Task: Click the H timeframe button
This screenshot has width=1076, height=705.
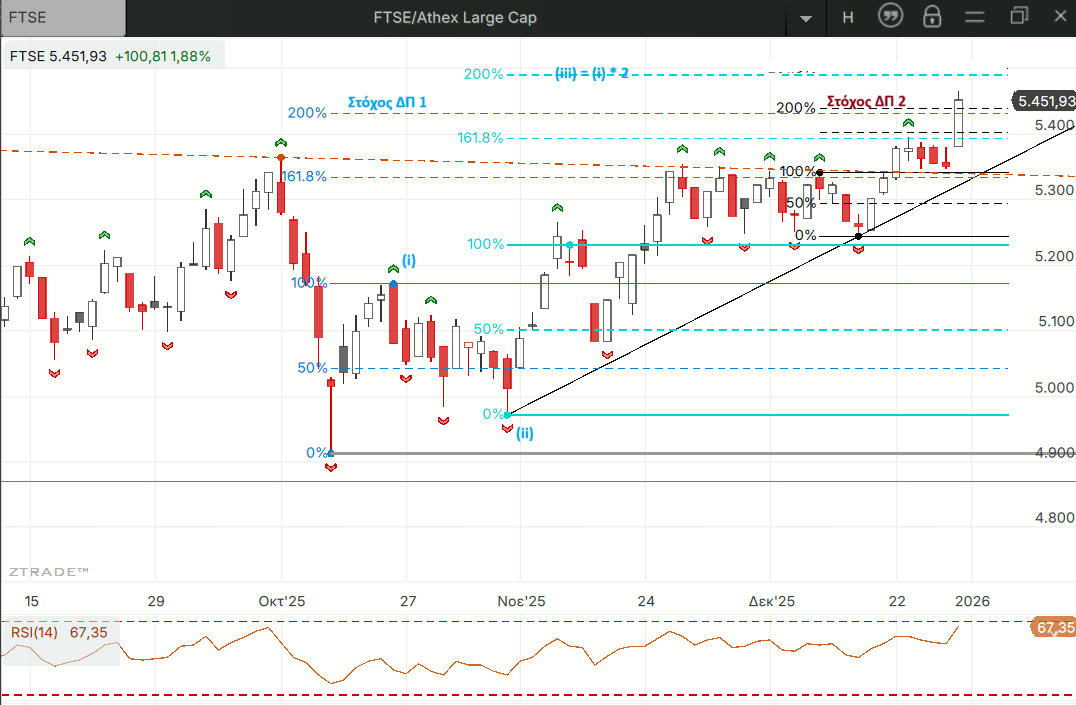Action: click(848, 16)
